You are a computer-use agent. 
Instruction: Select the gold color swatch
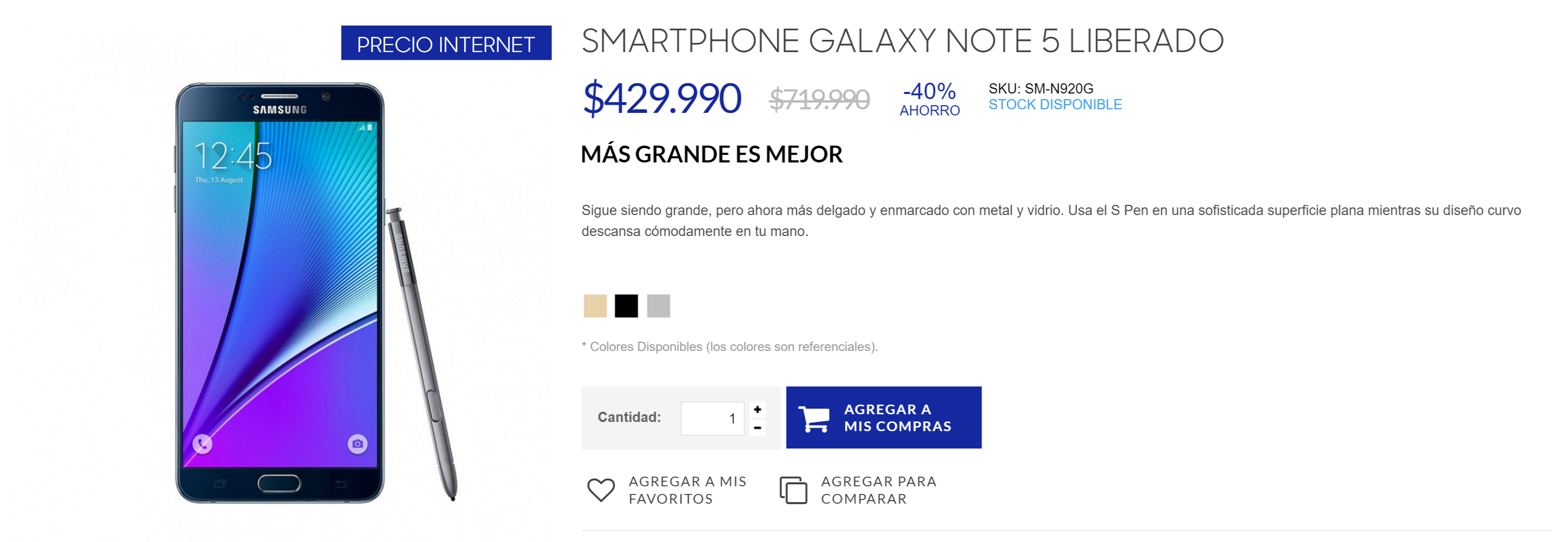click(x=595, y=306)
